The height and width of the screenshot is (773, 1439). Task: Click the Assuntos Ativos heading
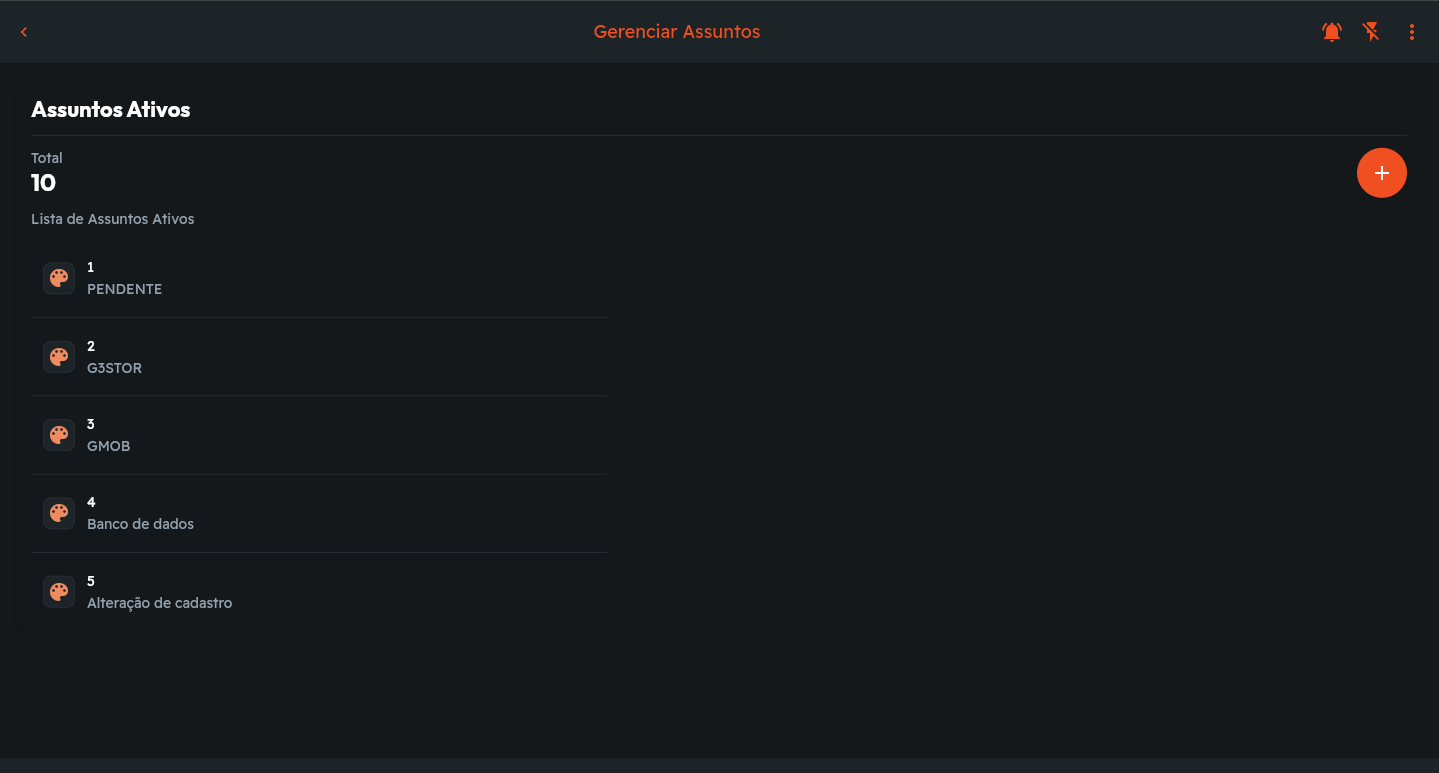pos(110,110)
